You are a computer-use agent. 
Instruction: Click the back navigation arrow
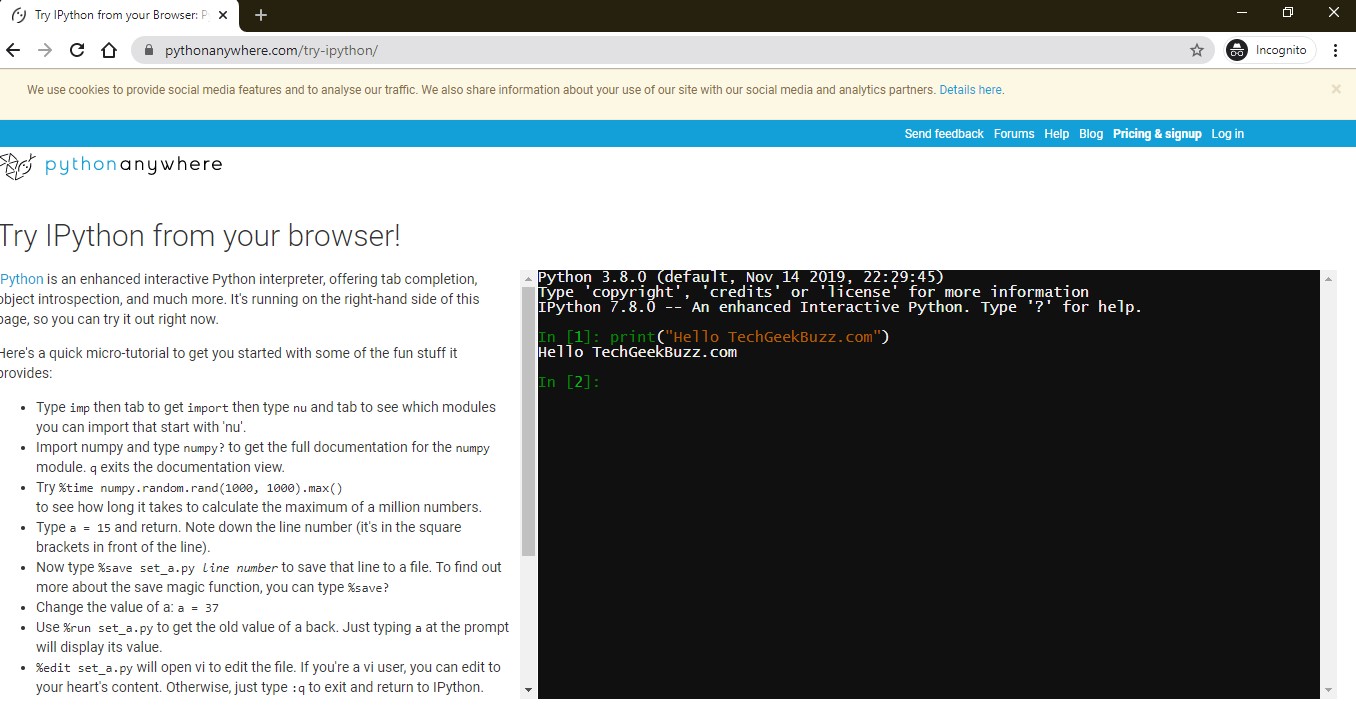coord(13,50)
